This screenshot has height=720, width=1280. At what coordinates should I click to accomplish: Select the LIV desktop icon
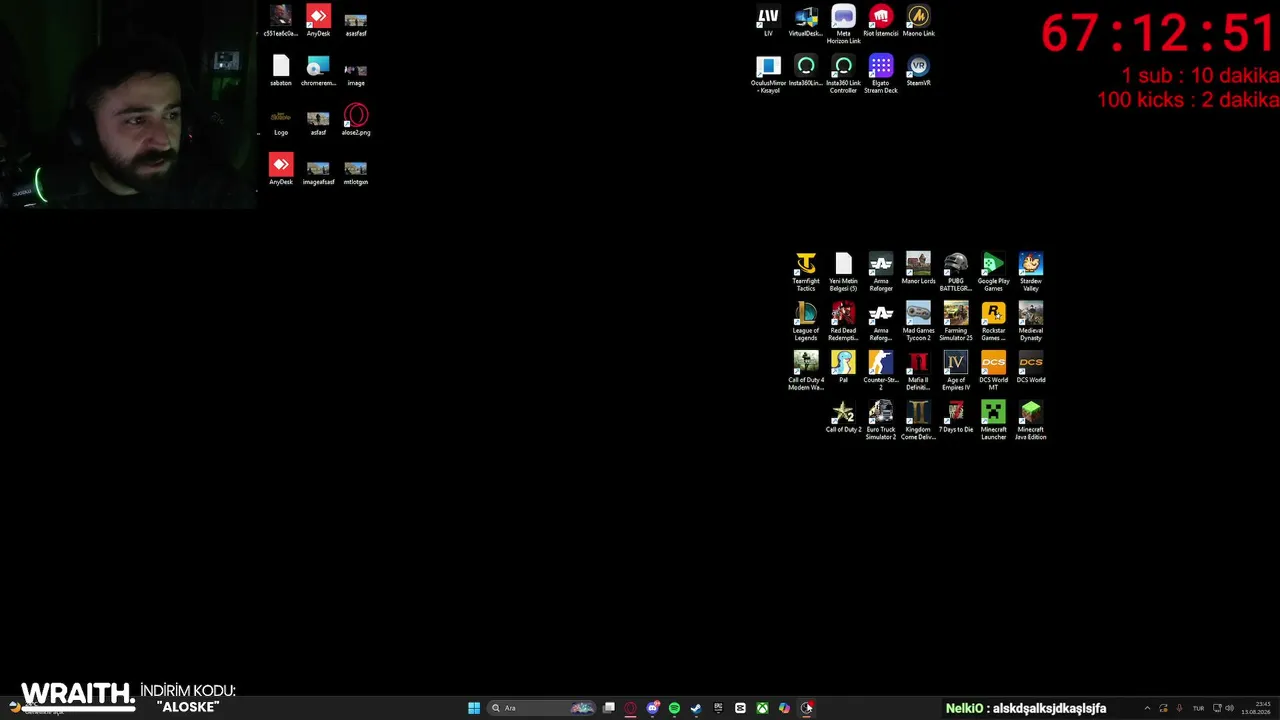coord(768,21)
